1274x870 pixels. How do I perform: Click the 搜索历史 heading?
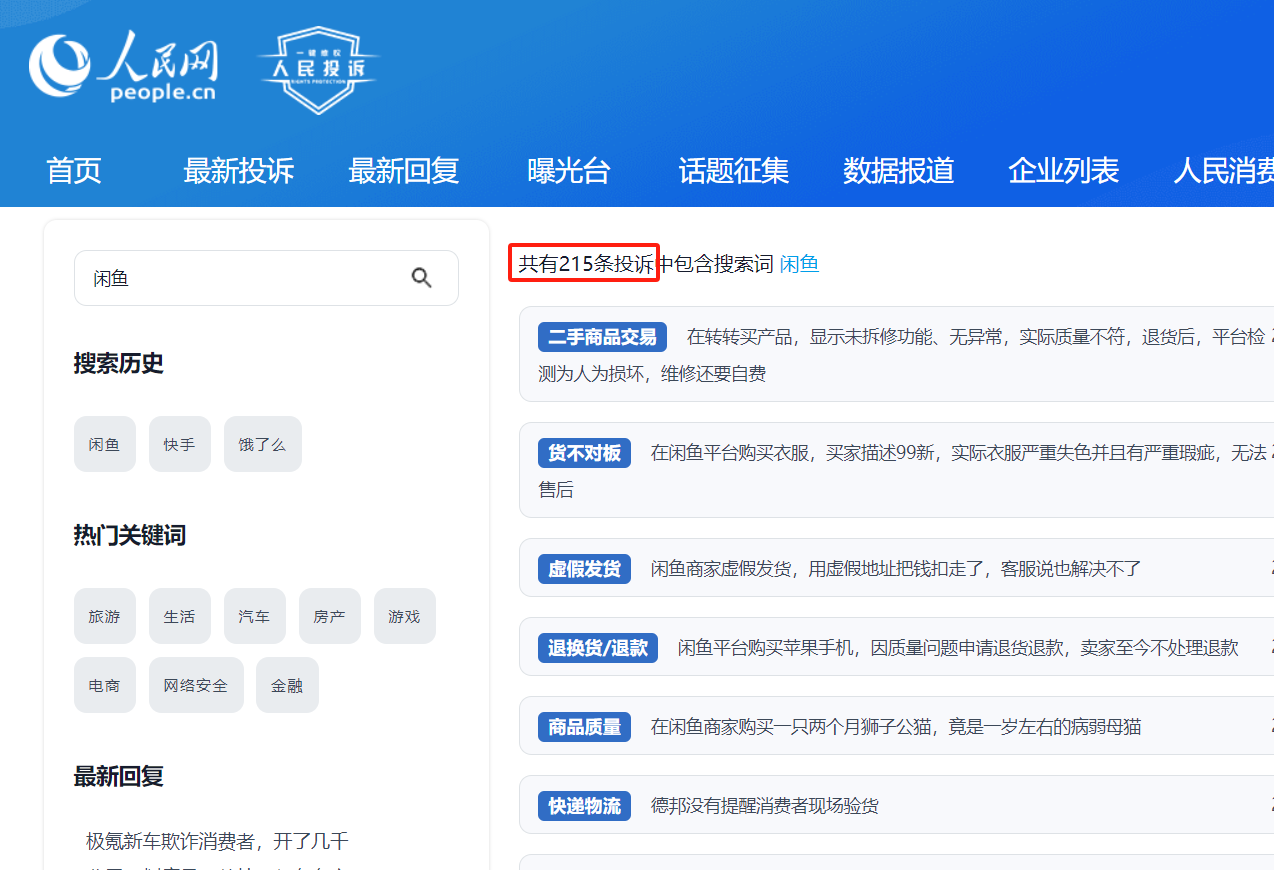point(118,363)
